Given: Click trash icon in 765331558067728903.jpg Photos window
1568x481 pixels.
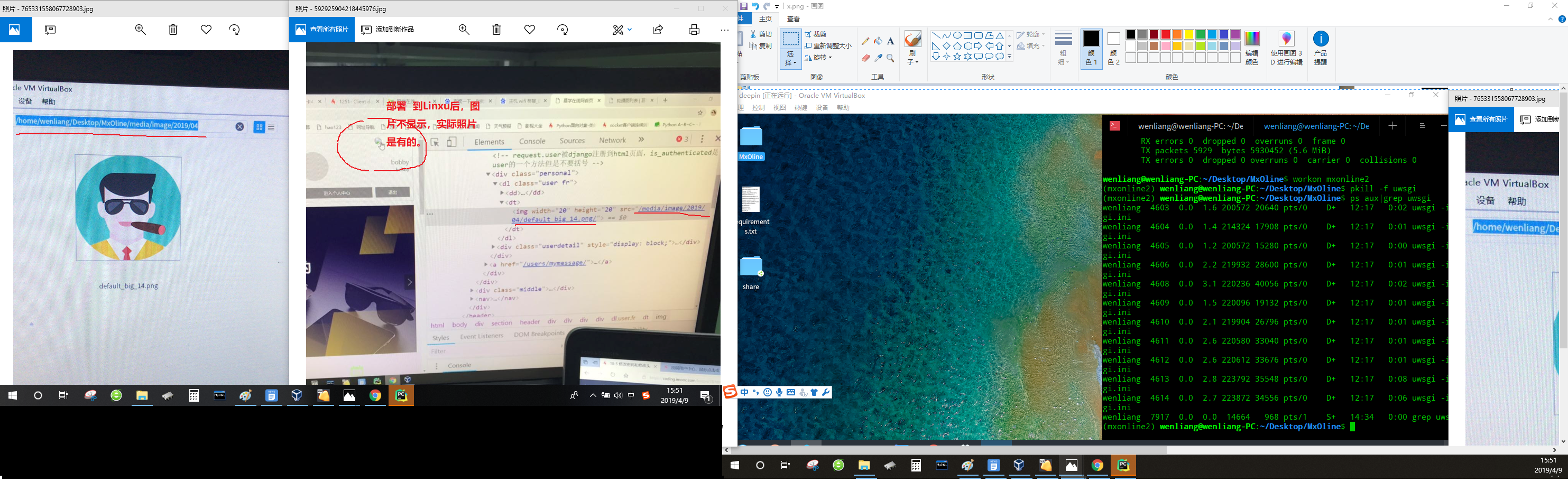Looking at the screenshot, I should pos(173,29).
